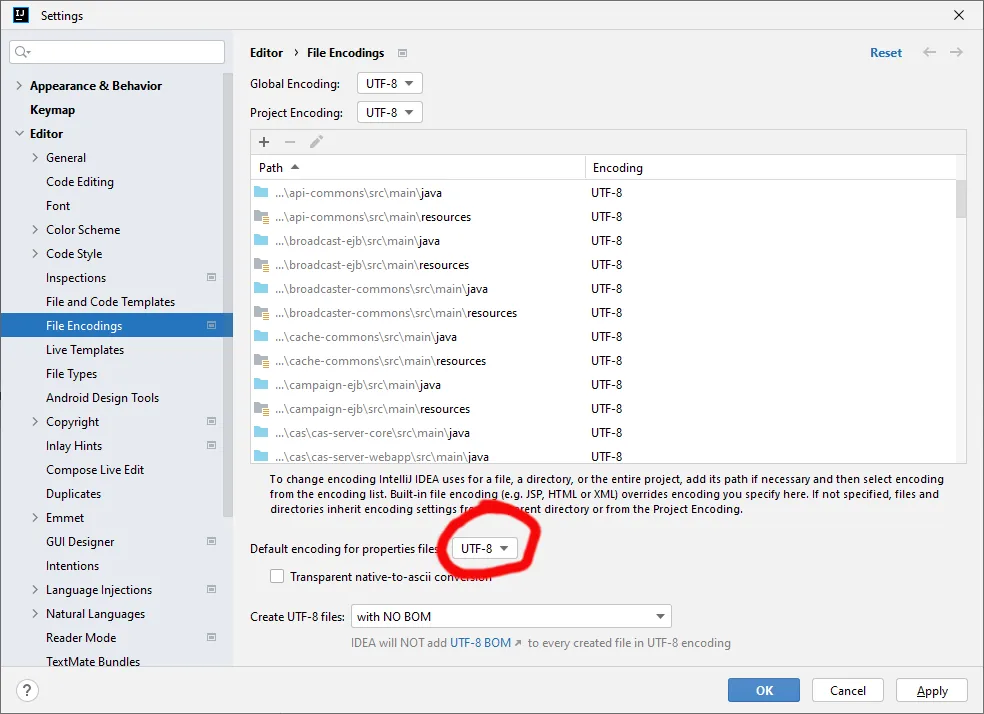Click project marker icon next to Reader Mode

tap(211, 637)
